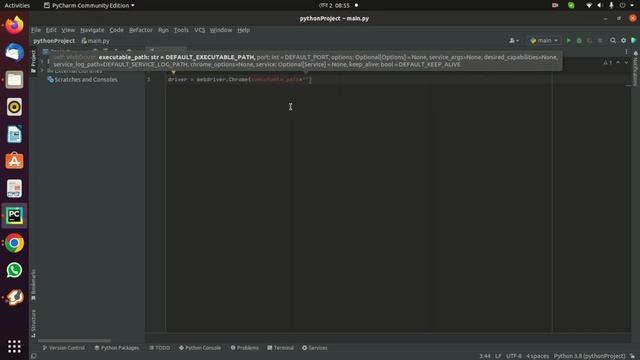The width and height of the screenshot is (640, 360).
Task: Select Scratches and Consoles in project tree
Action: point(82,80)
